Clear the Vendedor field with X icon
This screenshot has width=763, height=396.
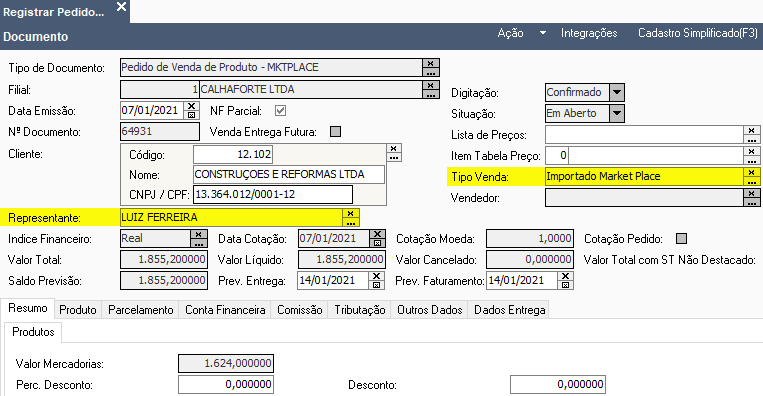pos(752,193)
